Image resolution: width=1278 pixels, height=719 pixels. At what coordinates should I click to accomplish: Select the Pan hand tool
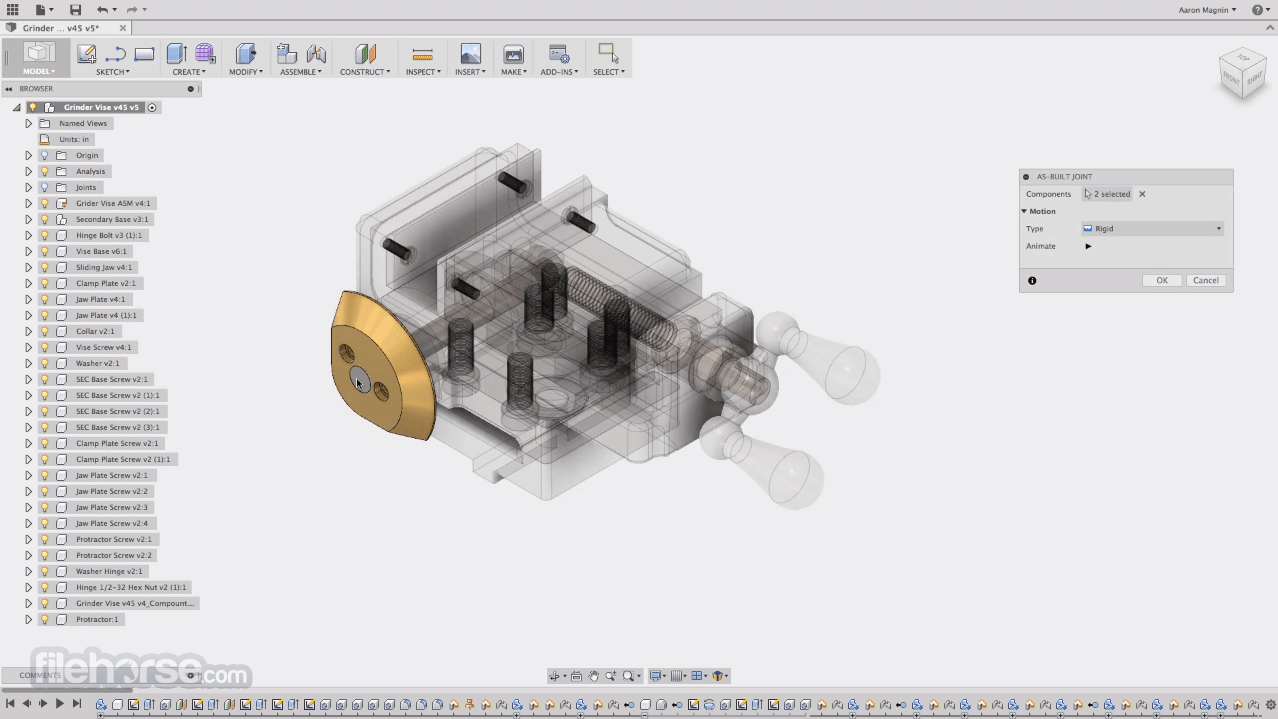[x=593, y=676]
